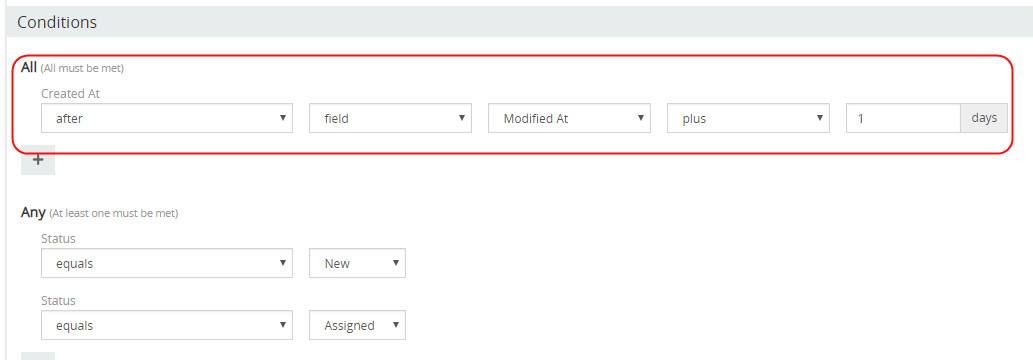Screen dimensions: 1033x360
Task: Open the equals dropdown next to New status
Action: point(167,263)
